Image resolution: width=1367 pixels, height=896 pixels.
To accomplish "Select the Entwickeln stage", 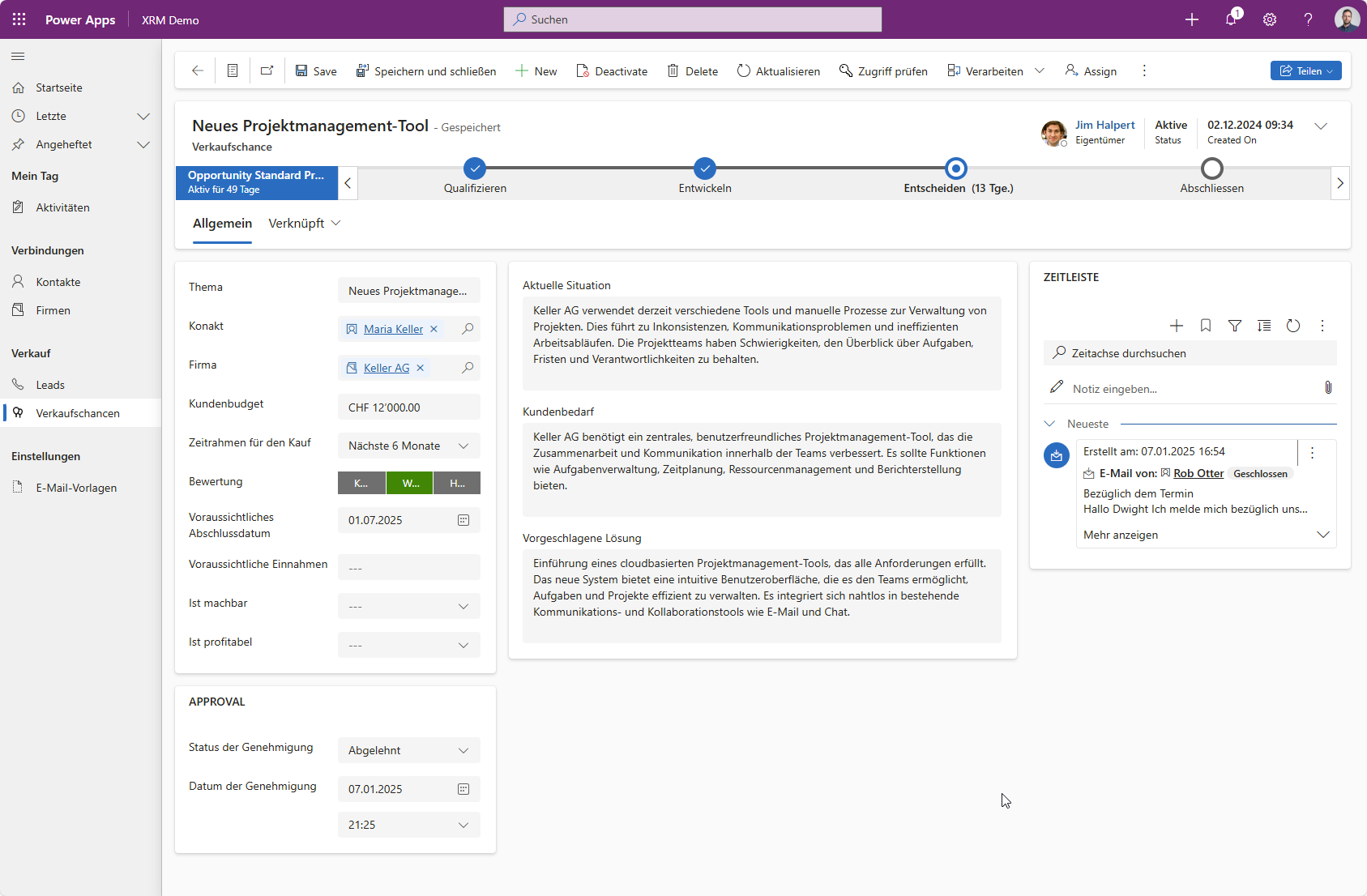I will [x=705, y=169].
